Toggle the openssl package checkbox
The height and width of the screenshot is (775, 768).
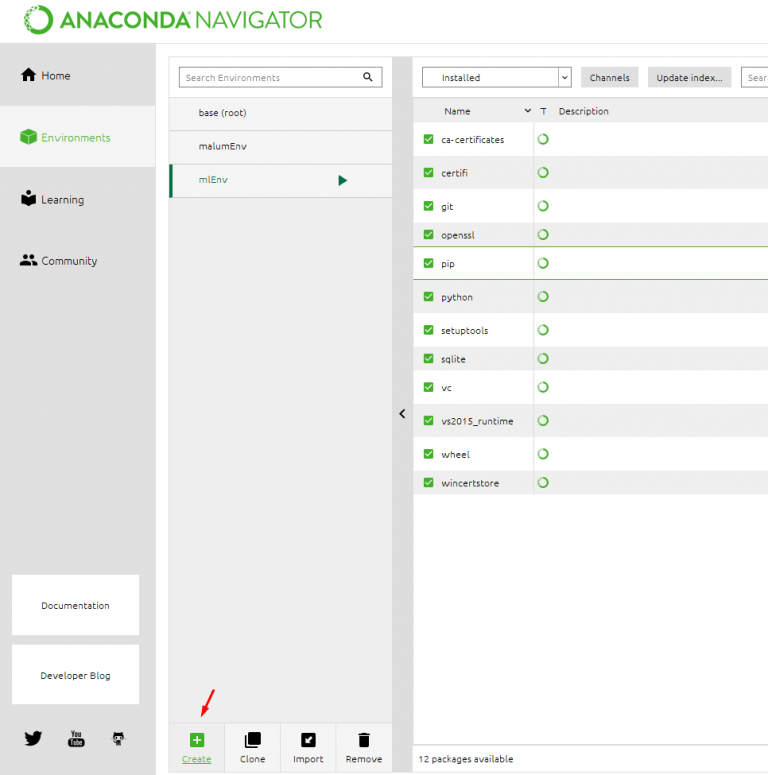coord(428,235)
